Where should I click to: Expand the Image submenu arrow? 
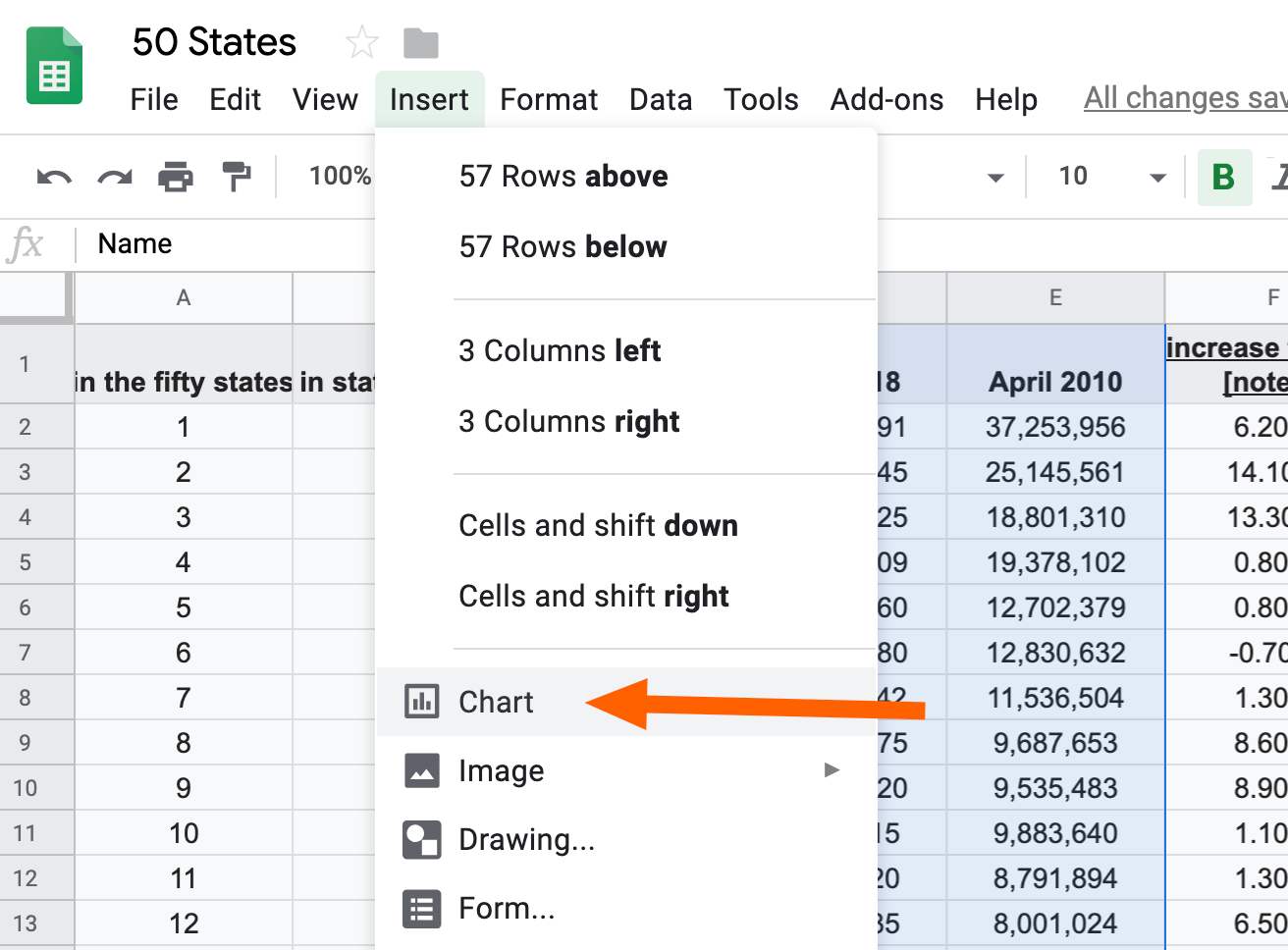pos(832,770)
